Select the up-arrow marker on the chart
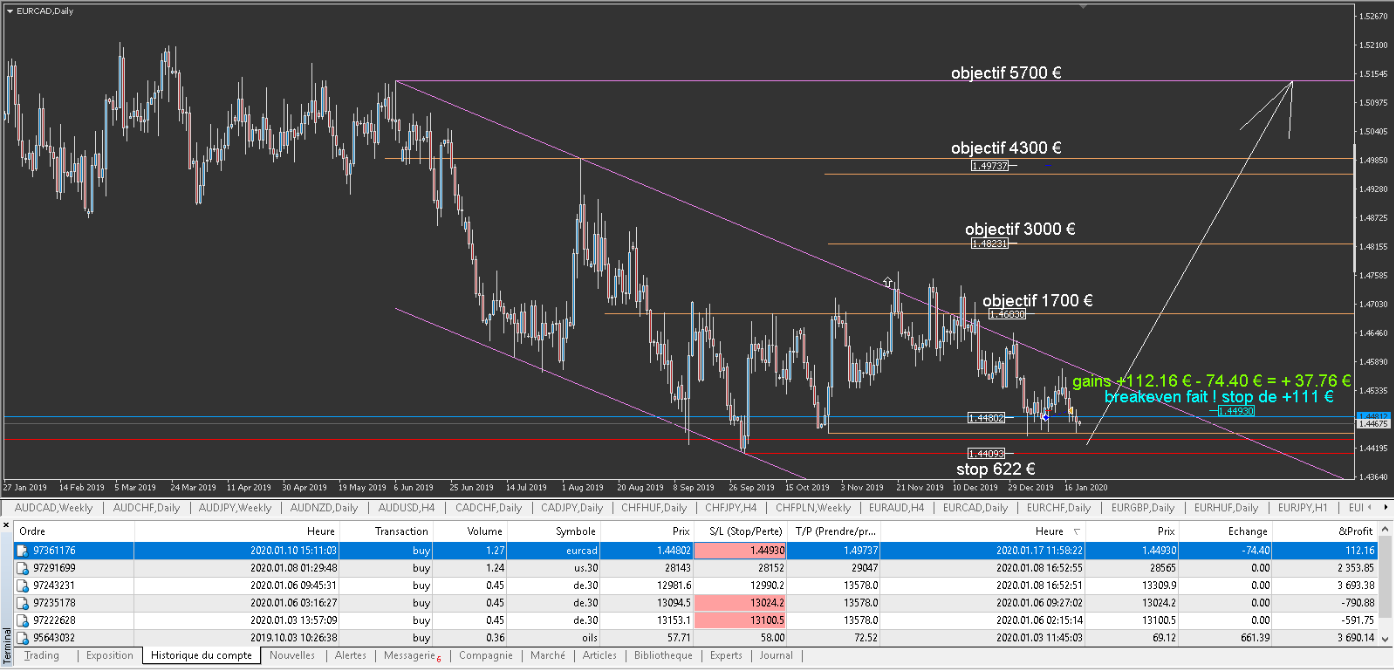The width and height of the screenshot is (1394, 670). pos(887,283)
